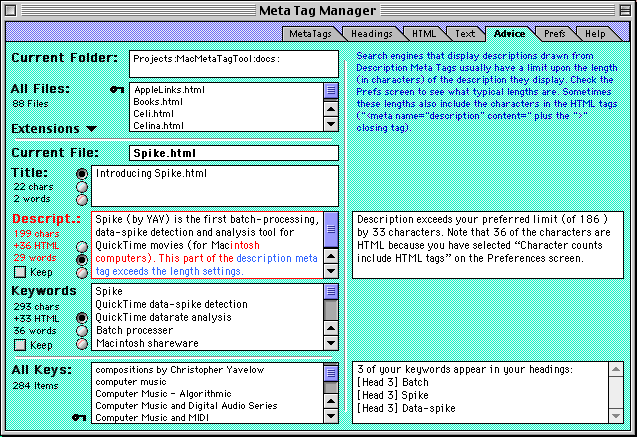Click the Keywords list scroll down arrow
Screen dimensions: 637x437
(331, 343)
